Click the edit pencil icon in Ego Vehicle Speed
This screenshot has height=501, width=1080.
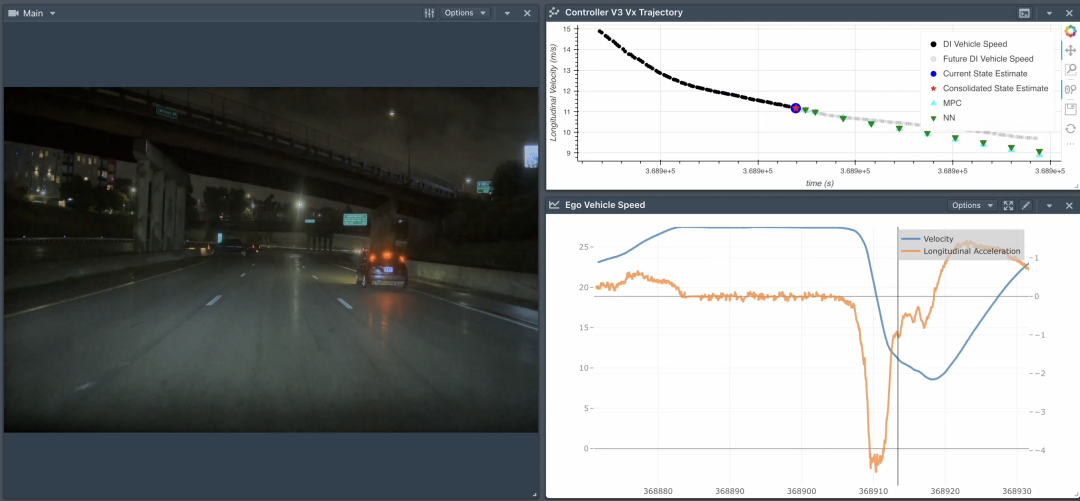click(1025, 205)
